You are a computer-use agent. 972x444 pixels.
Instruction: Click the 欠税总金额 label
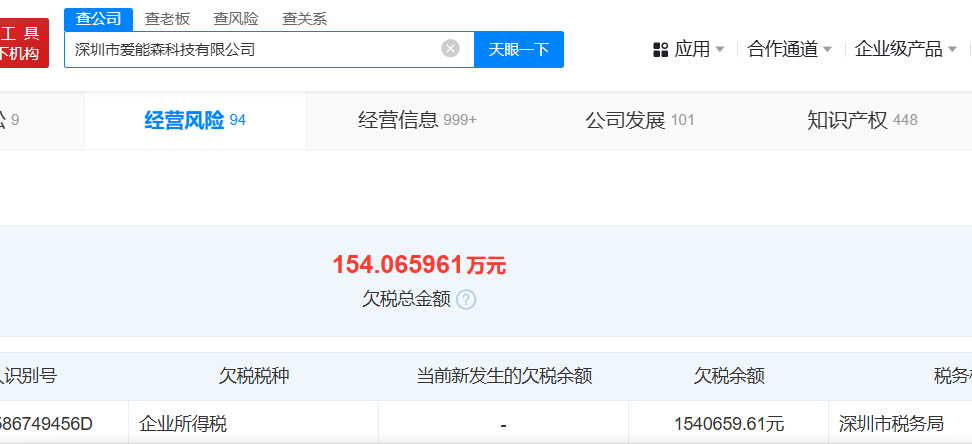pos(406,300)
